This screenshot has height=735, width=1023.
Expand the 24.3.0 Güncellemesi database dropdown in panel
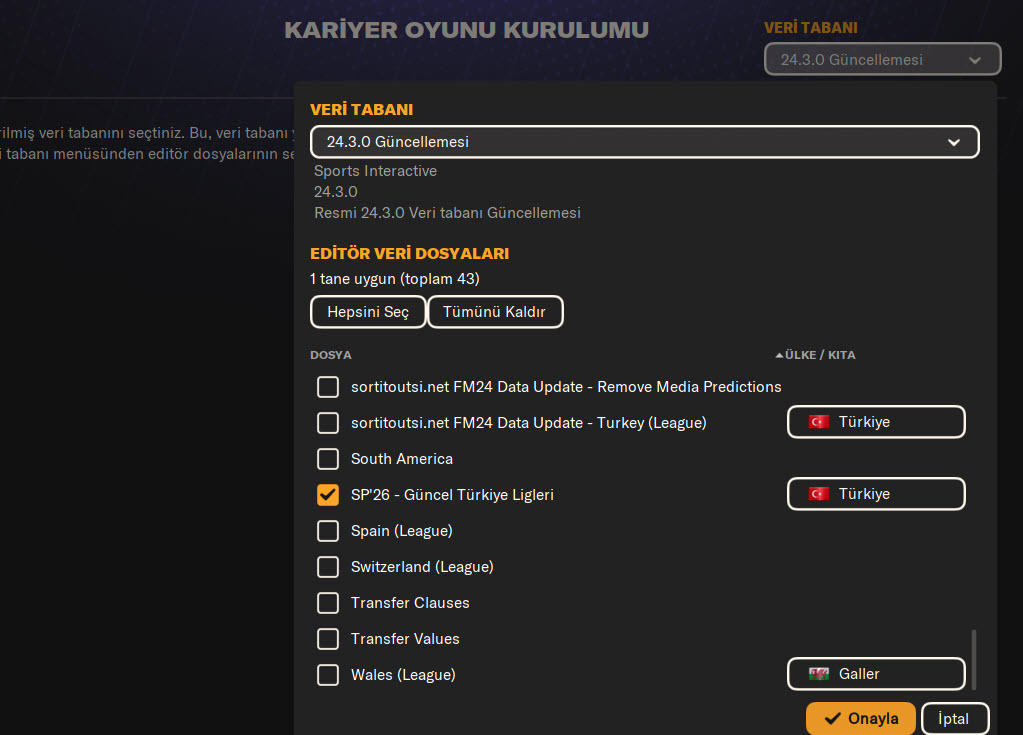644,142
